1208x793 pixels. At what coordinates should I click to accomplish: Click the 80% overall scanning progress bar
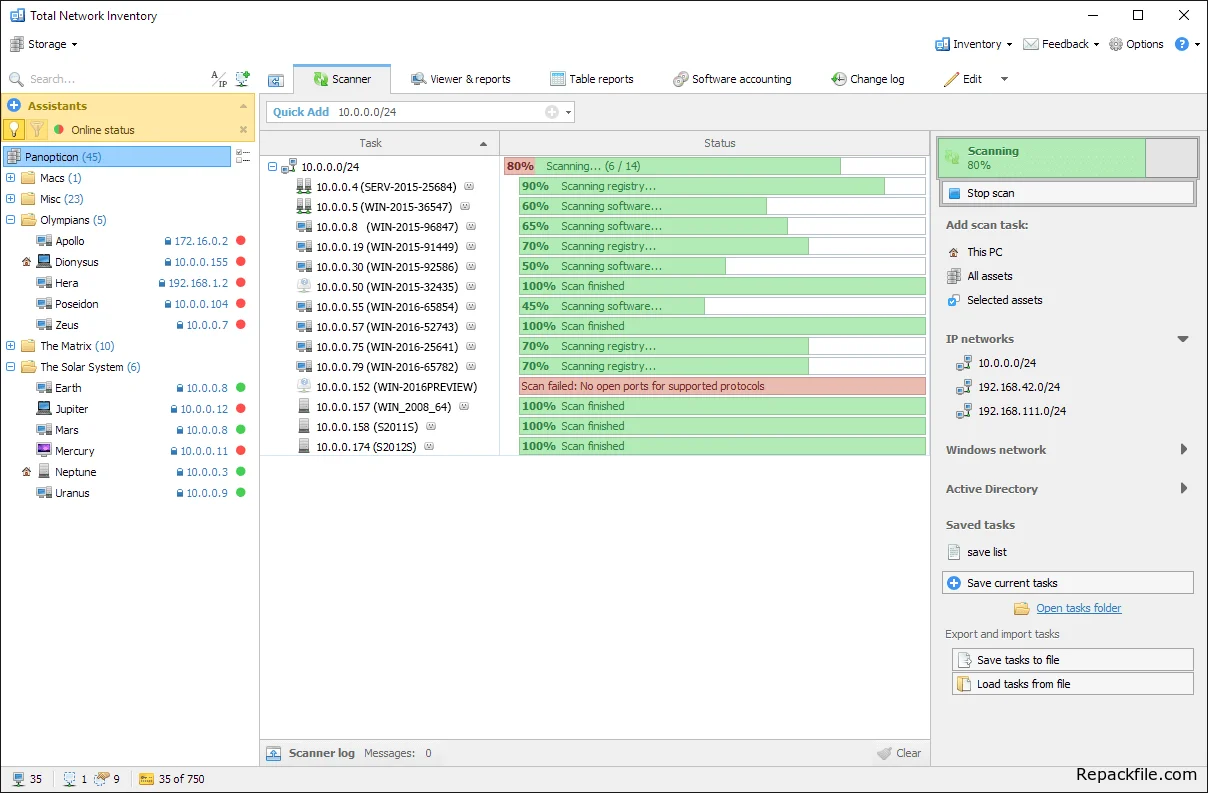[715, 166]
